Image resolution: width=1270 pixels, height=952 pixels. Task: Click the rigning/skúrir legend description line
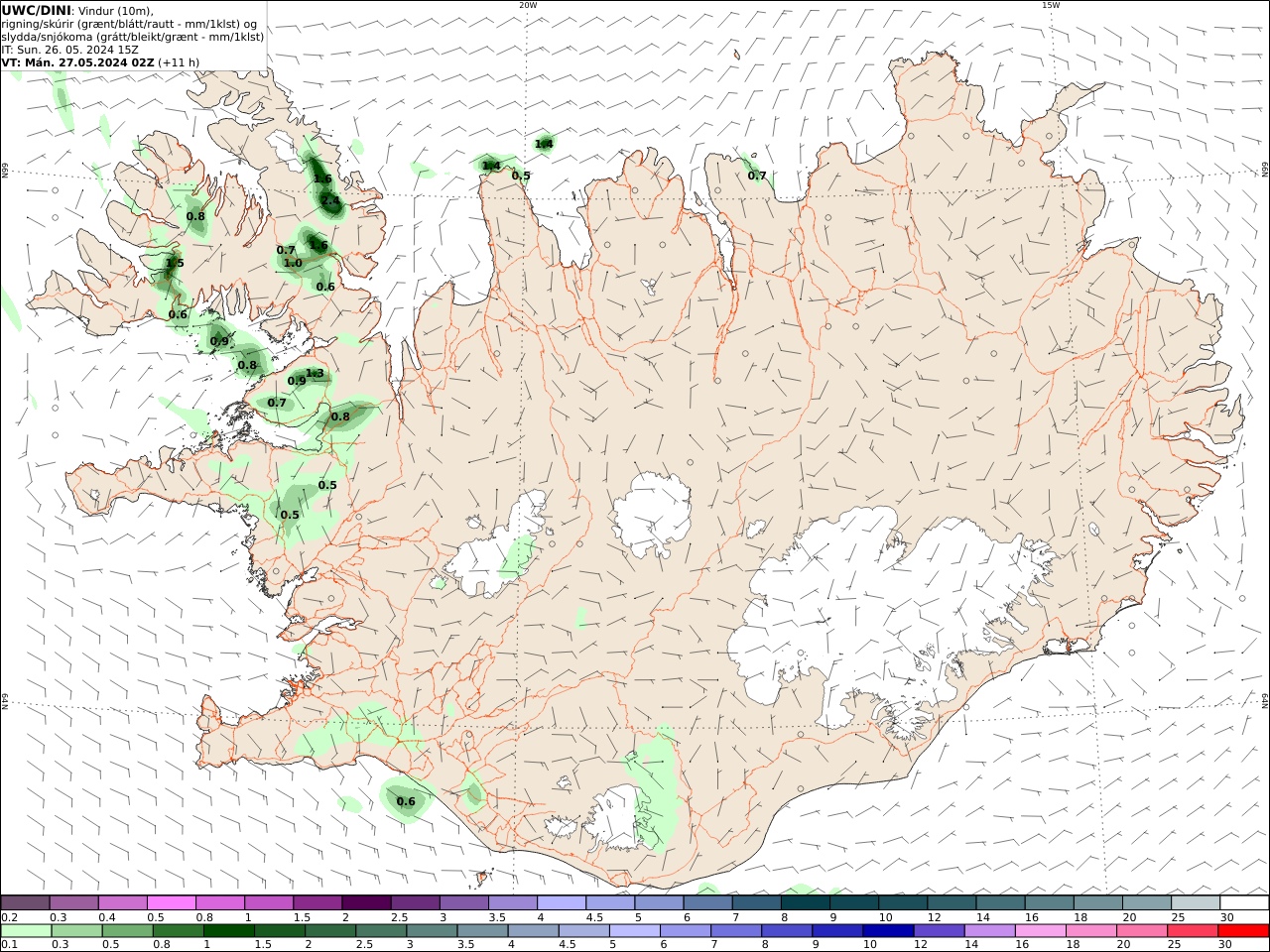click(127, 23)
